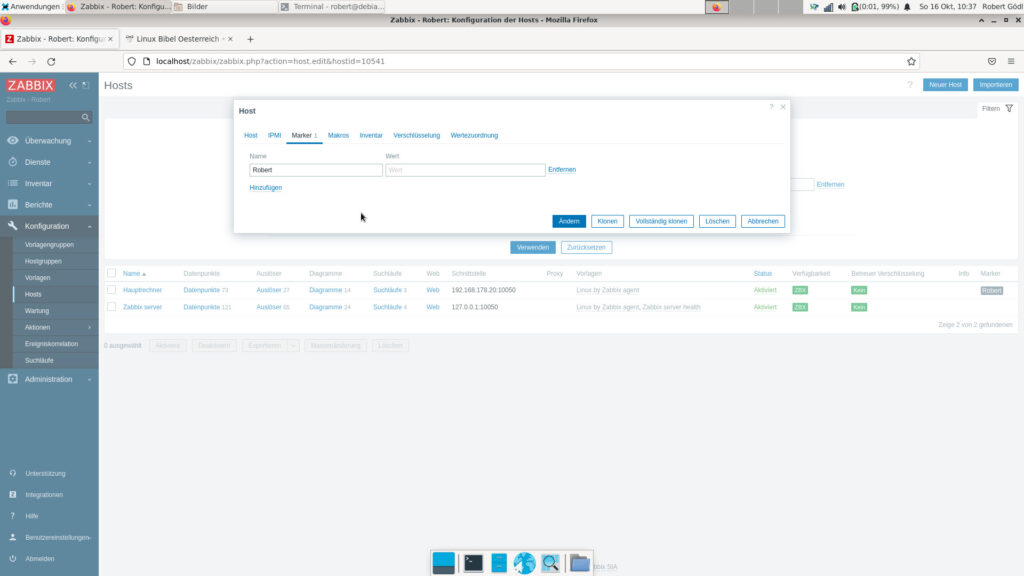Screen dimensions: 1024x576
Task: Bookmark this page with the star icon
Action: (x=911, y=61)
